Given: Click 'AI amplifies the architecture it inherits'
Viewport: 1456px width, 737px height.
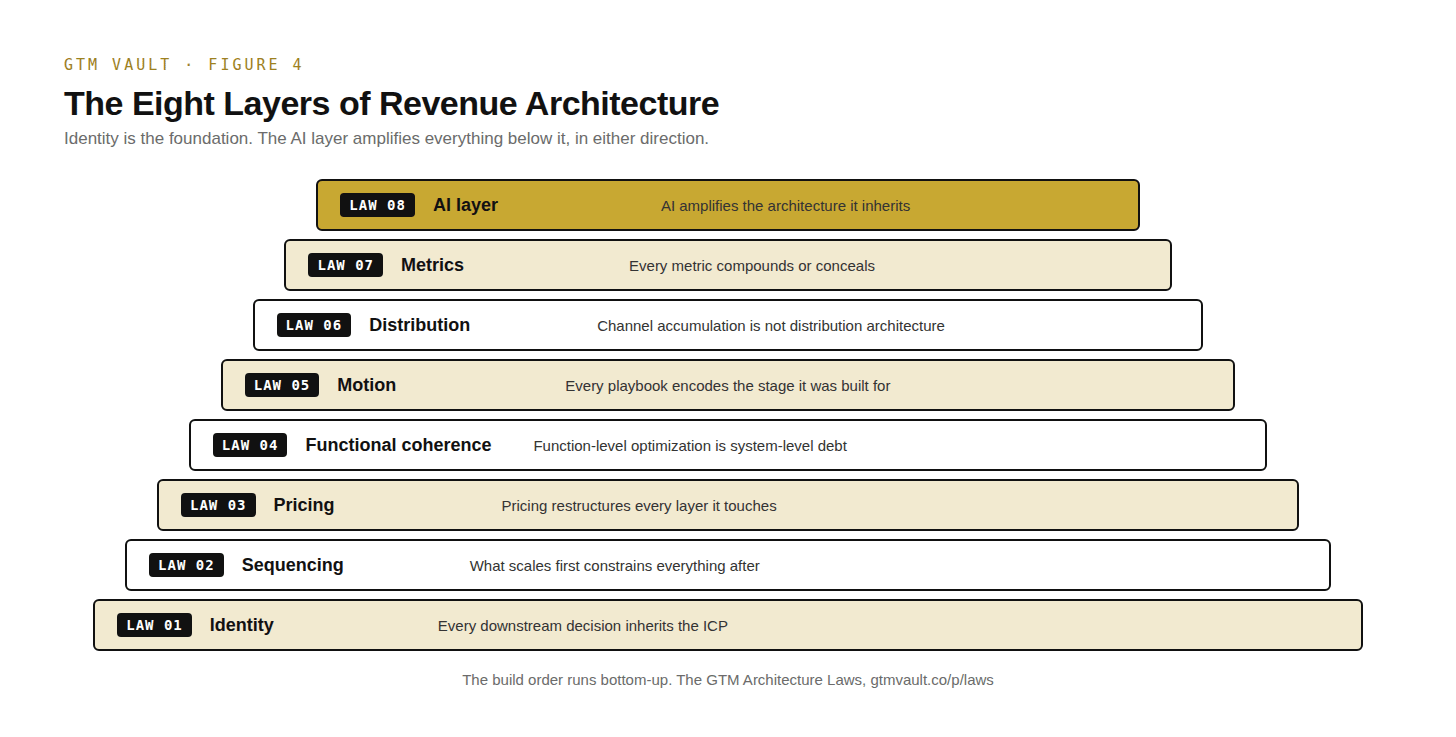Looking at the screenshot, I should pyautogui.click(x=785, y=206).
